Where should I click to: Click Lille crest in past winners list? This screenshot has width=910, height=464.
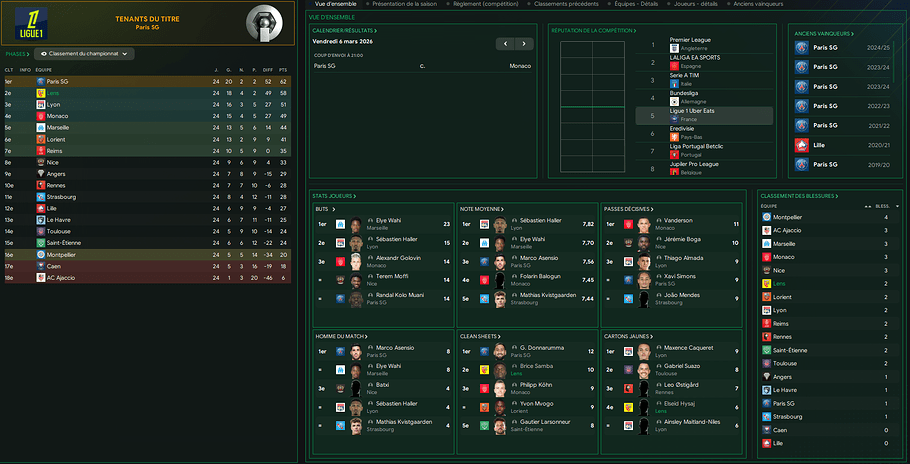point(801,146)
